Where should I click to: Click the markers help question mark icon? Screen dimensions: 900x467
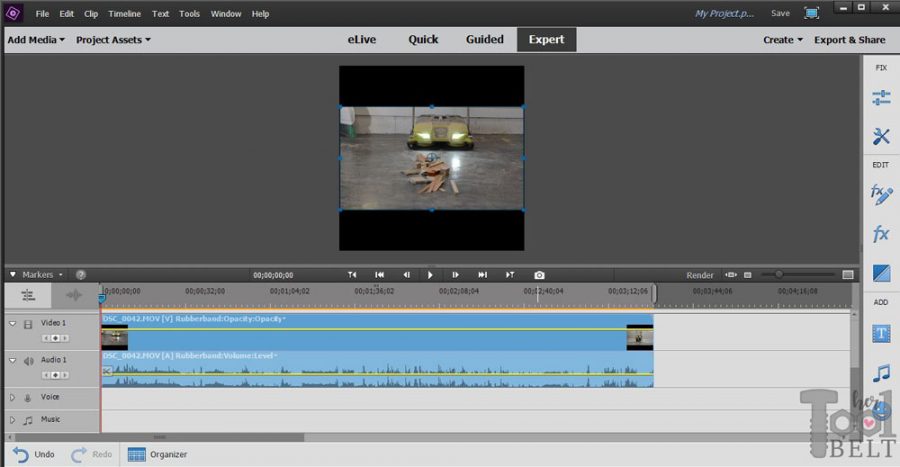[x=81, y=275]
